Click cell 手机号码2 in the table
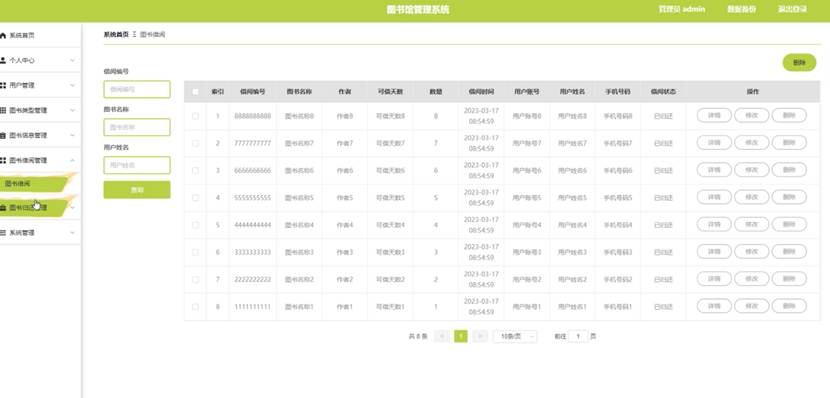 (618, 279)
